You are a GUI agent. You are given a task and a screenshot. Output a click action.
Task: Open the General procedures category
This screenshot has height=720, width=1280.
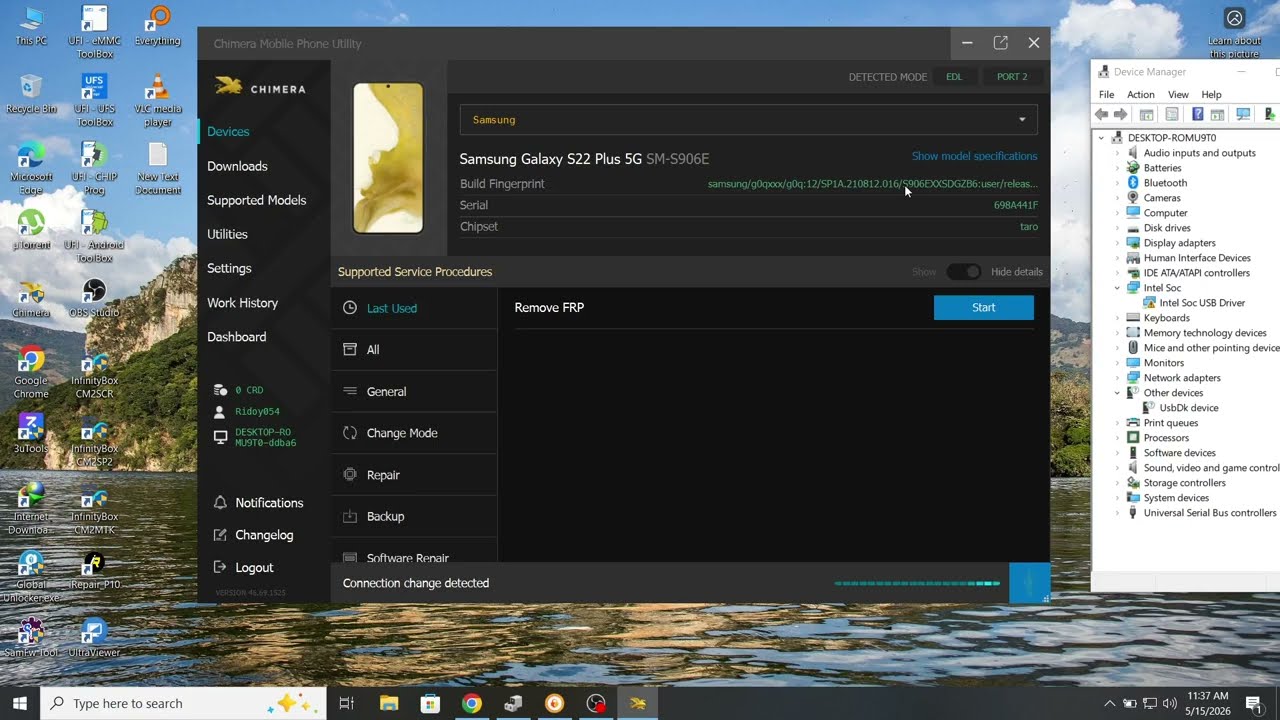(x=414, y=392)
